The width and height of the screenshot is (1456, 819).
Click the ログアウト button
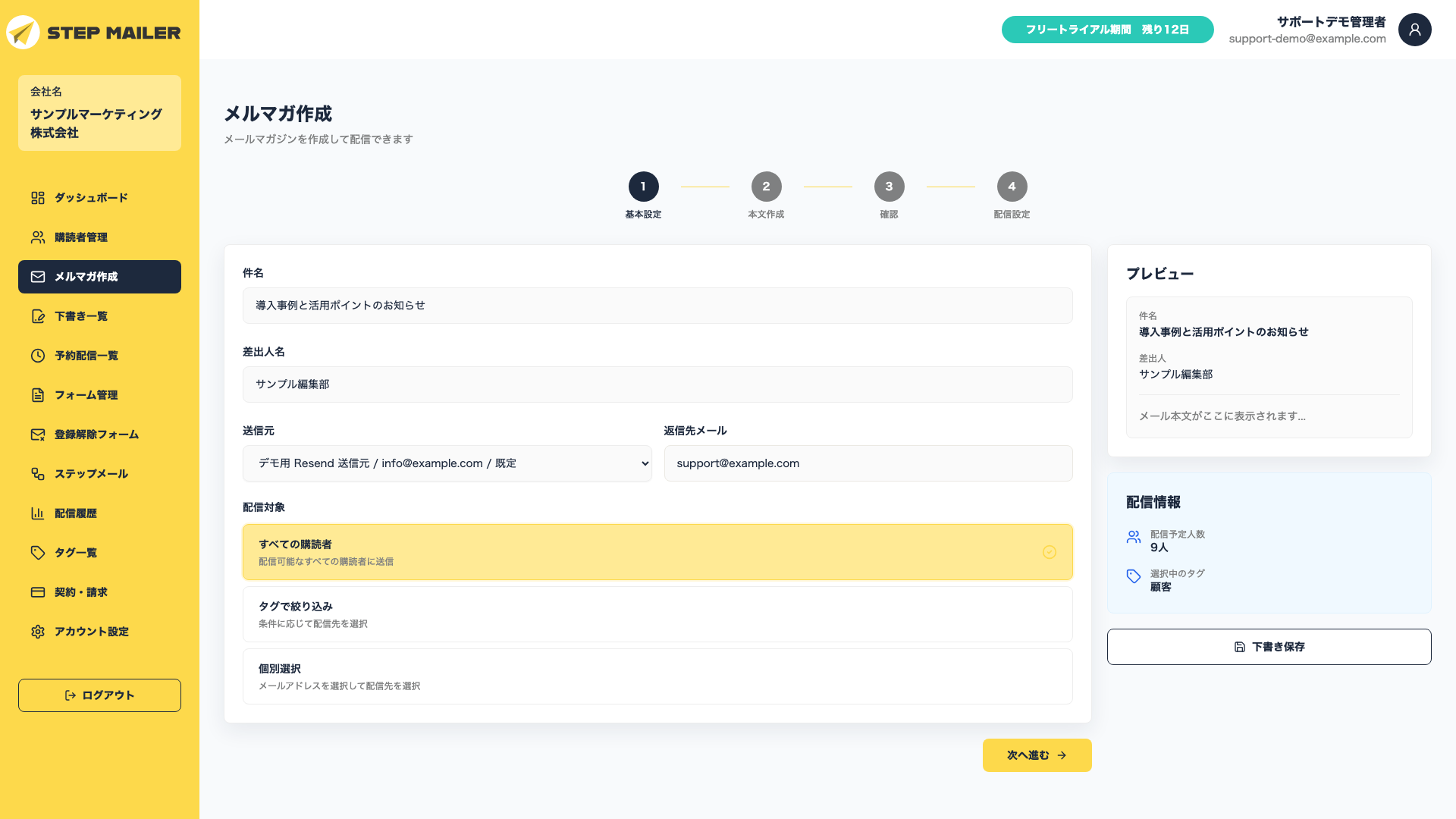tap(99, 695)
